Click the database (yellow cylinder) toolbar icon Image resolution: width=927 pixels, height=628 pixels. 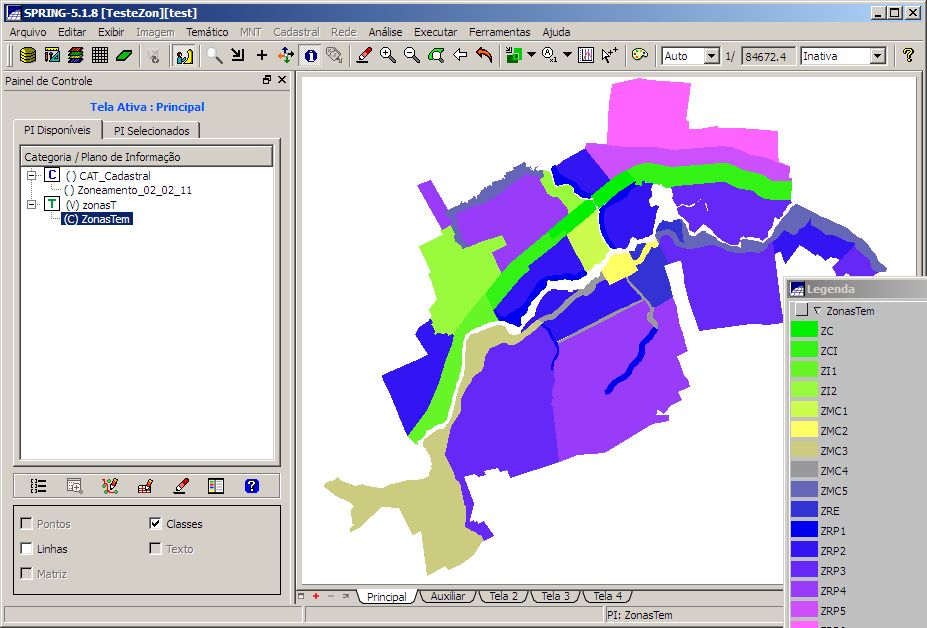coord(28,56)
